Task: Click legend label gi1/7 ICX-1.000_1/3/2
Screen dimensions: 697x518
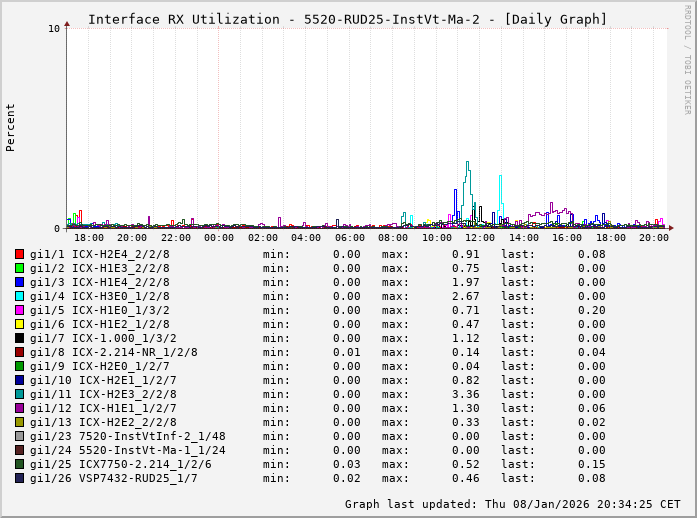Action: (x=103, y=338)
